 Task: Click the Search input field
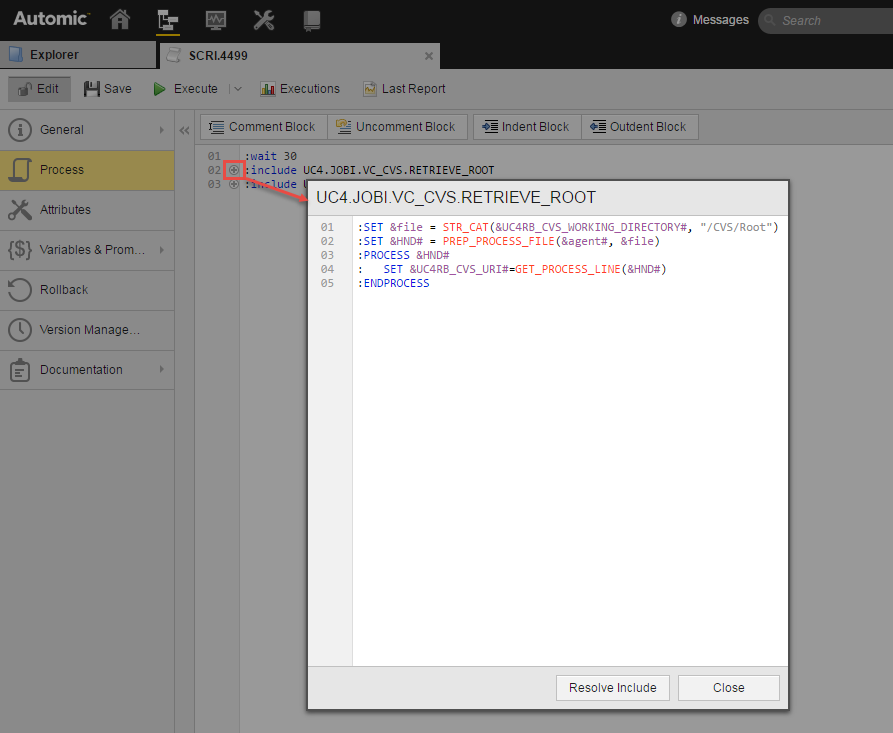tap(830, 20)
